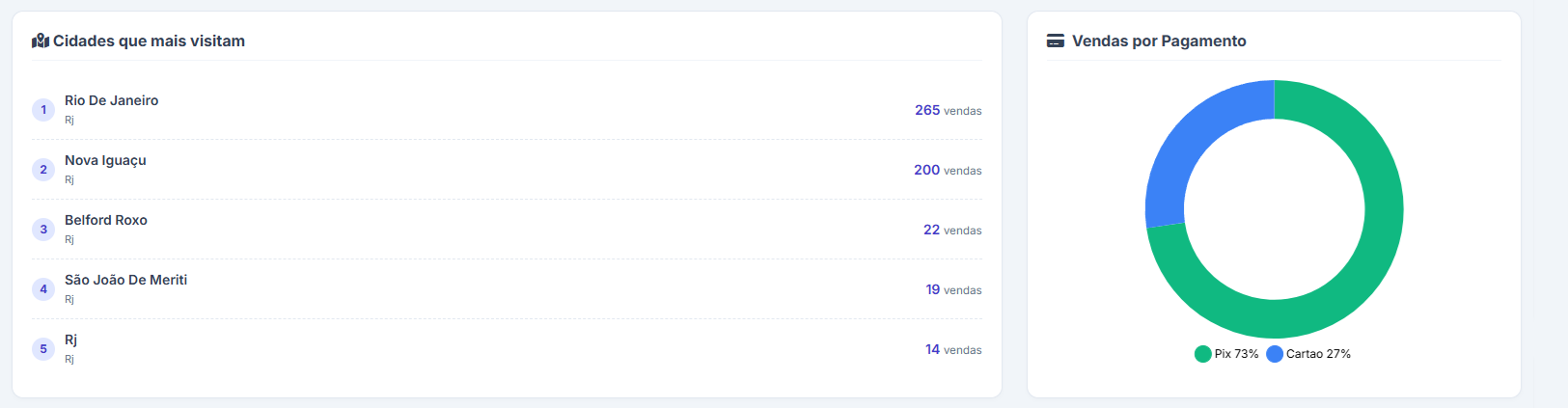The image size is (1568, 408).
Task: Select São João De Meriti city name
Action: point(125,280)
